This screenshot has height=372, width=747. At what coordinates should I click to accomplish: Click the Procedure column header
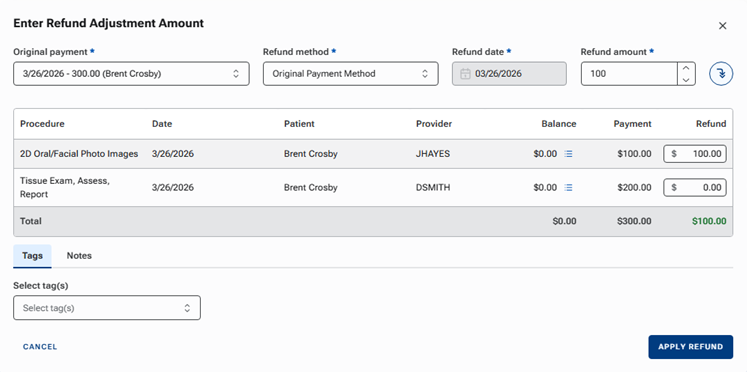tap(42, 124)
